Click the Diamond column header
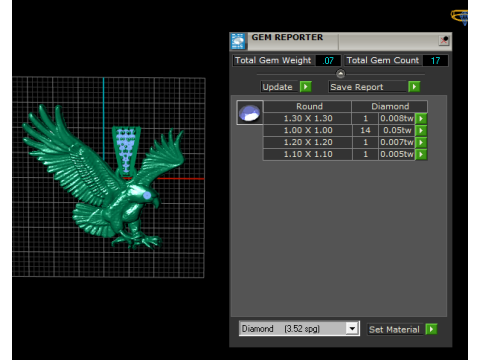This screenshot has width=480, height=360. coord(390,106)
